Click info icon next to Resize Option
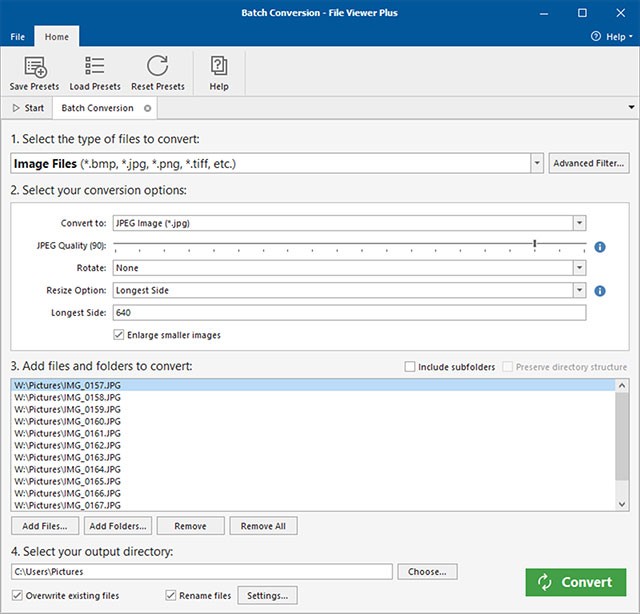 click(x=600, y=291)
